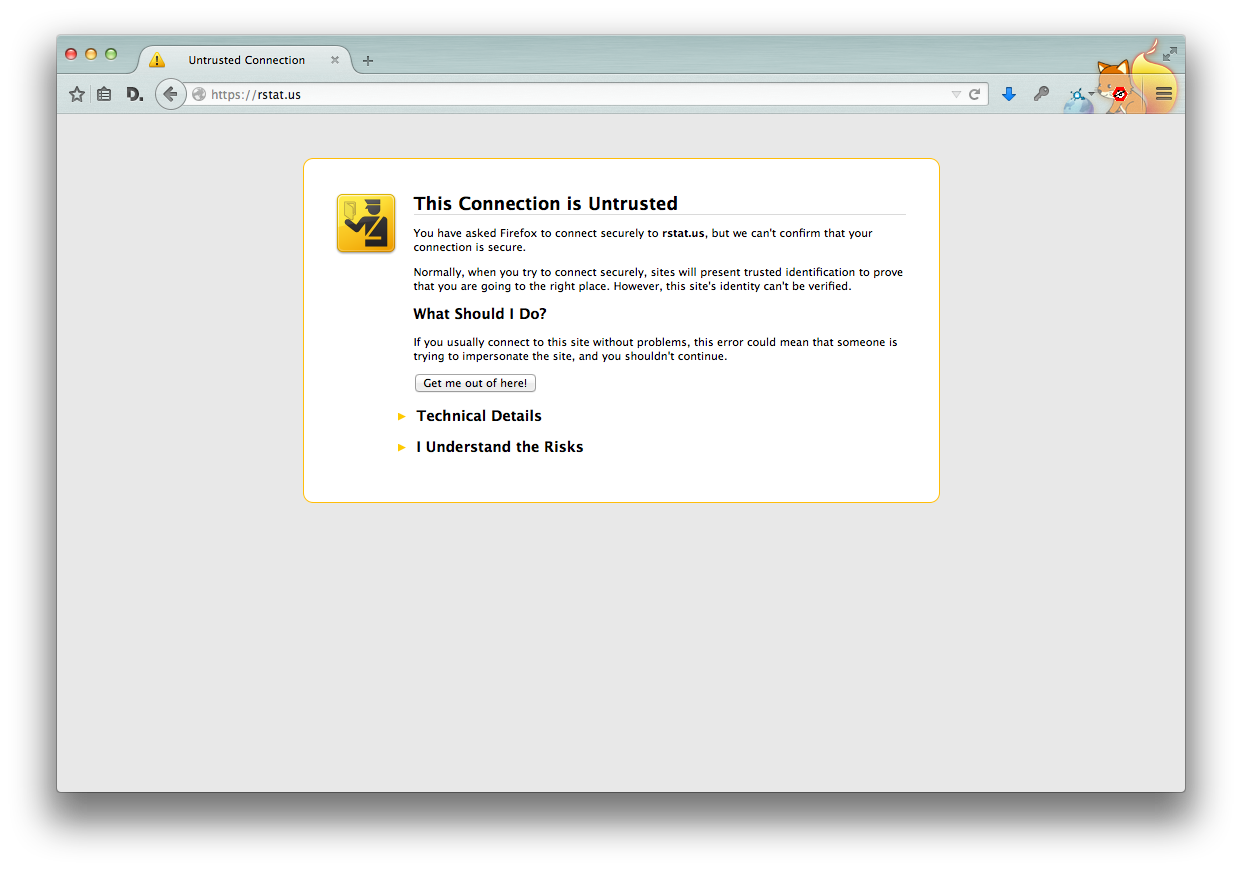The height and width of the screenshot is (871, 1242).
Task: Expand the I Understand the Risks section
Action: pyautogui.click(x=499, y=447)
